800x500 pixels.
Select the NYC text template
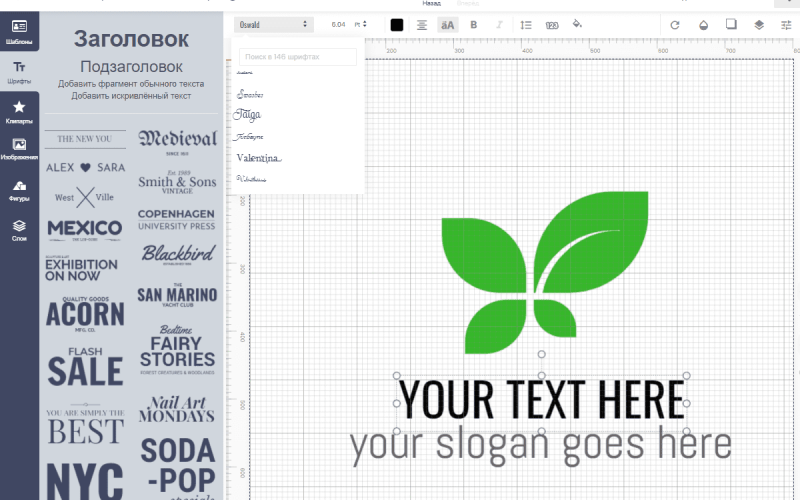(85, 481)
